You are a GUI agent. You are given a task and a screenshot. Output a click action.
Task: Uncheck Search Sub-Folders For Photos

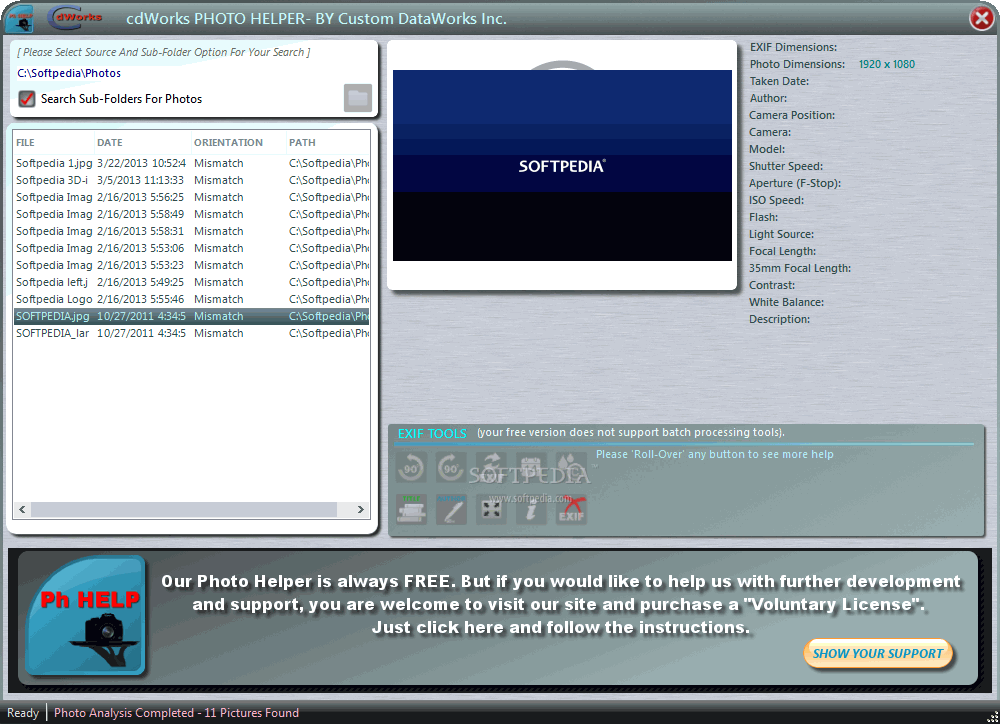pyautogui.click(x=27, y=99)
